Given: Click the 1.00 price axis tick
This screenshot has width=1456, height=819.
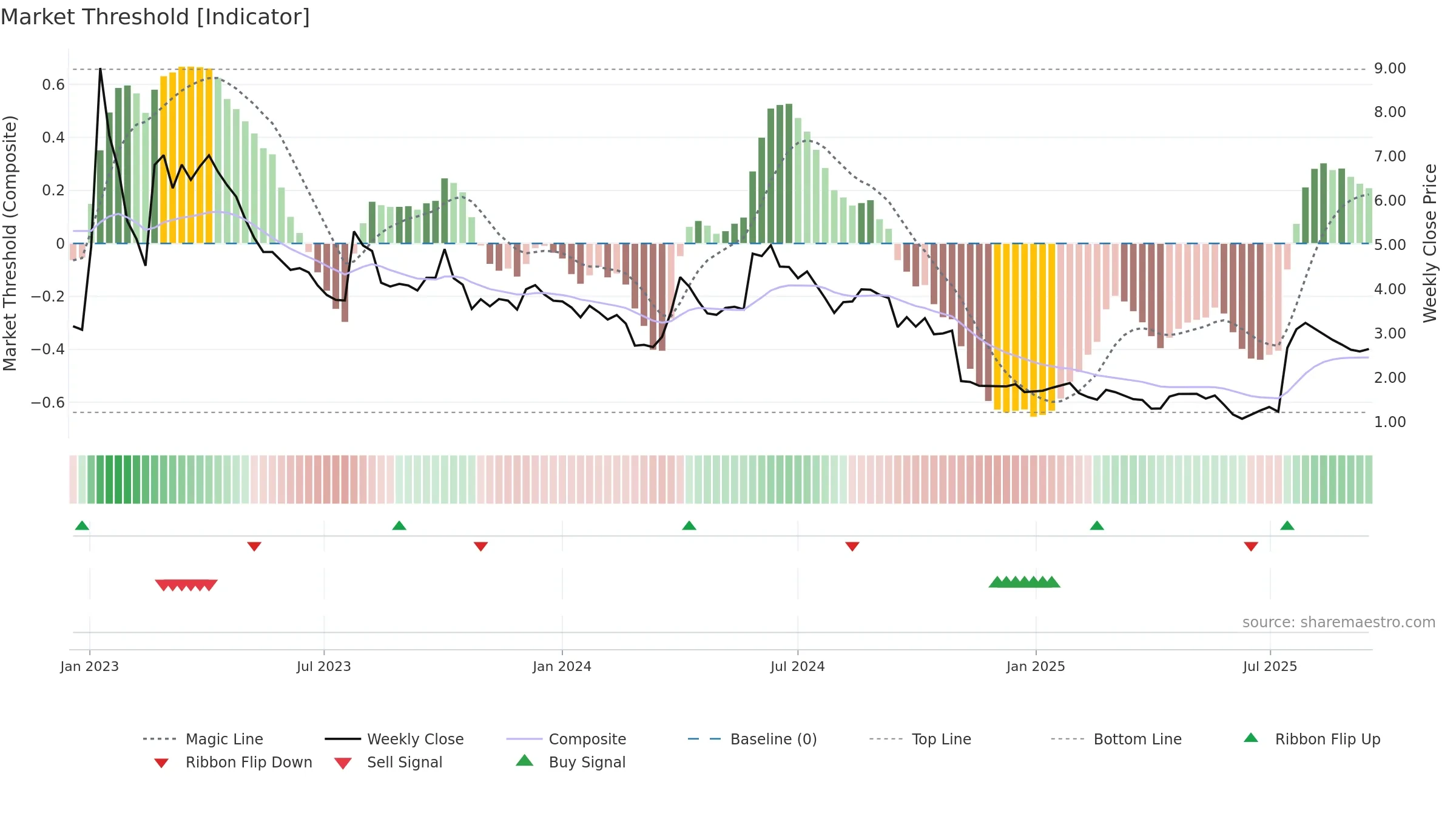Looking at the screenshot, I should [x=1390, y=422].
